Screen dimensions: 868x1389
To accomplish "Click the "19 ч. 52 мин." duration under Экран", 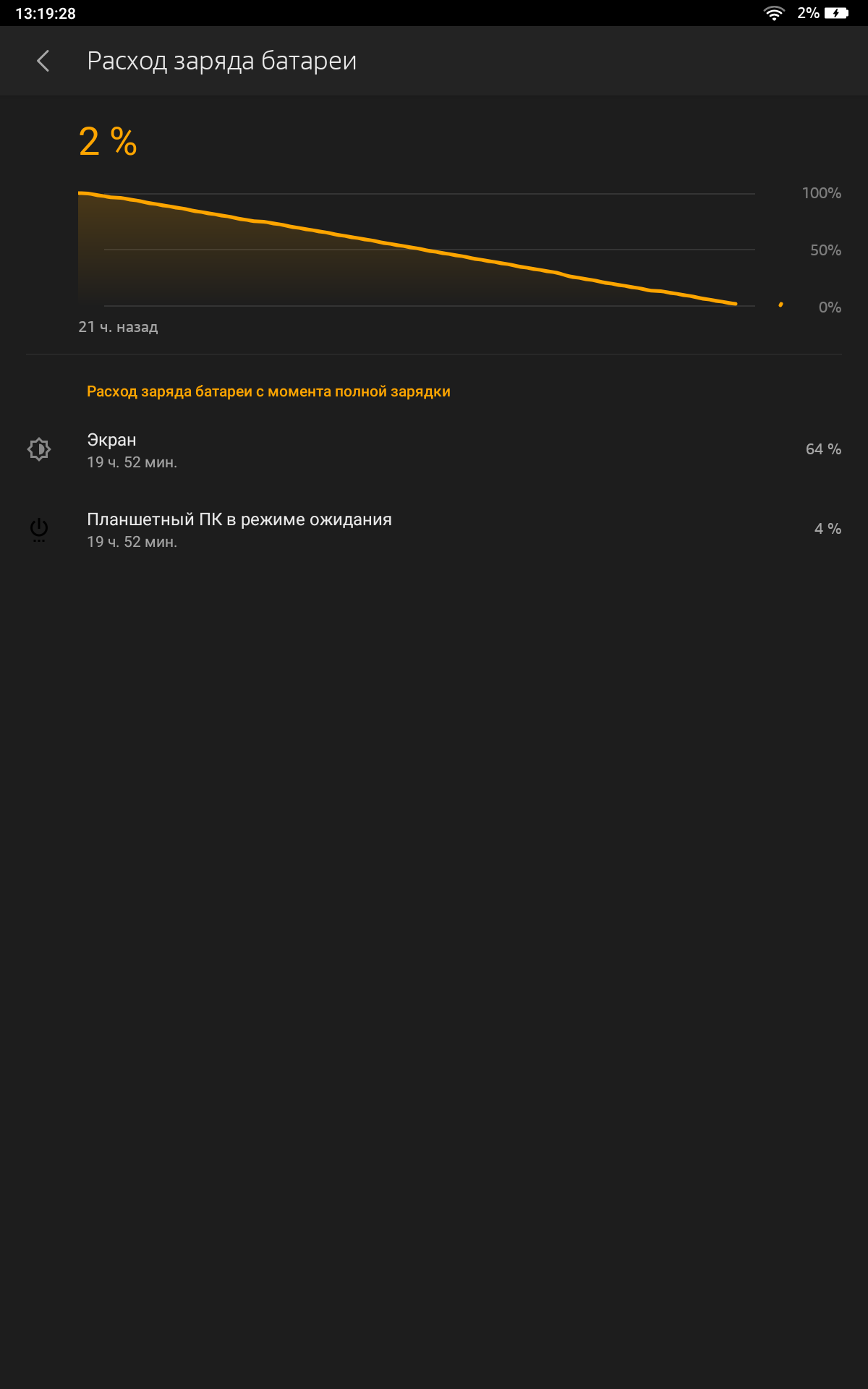I will coord(132,462).
